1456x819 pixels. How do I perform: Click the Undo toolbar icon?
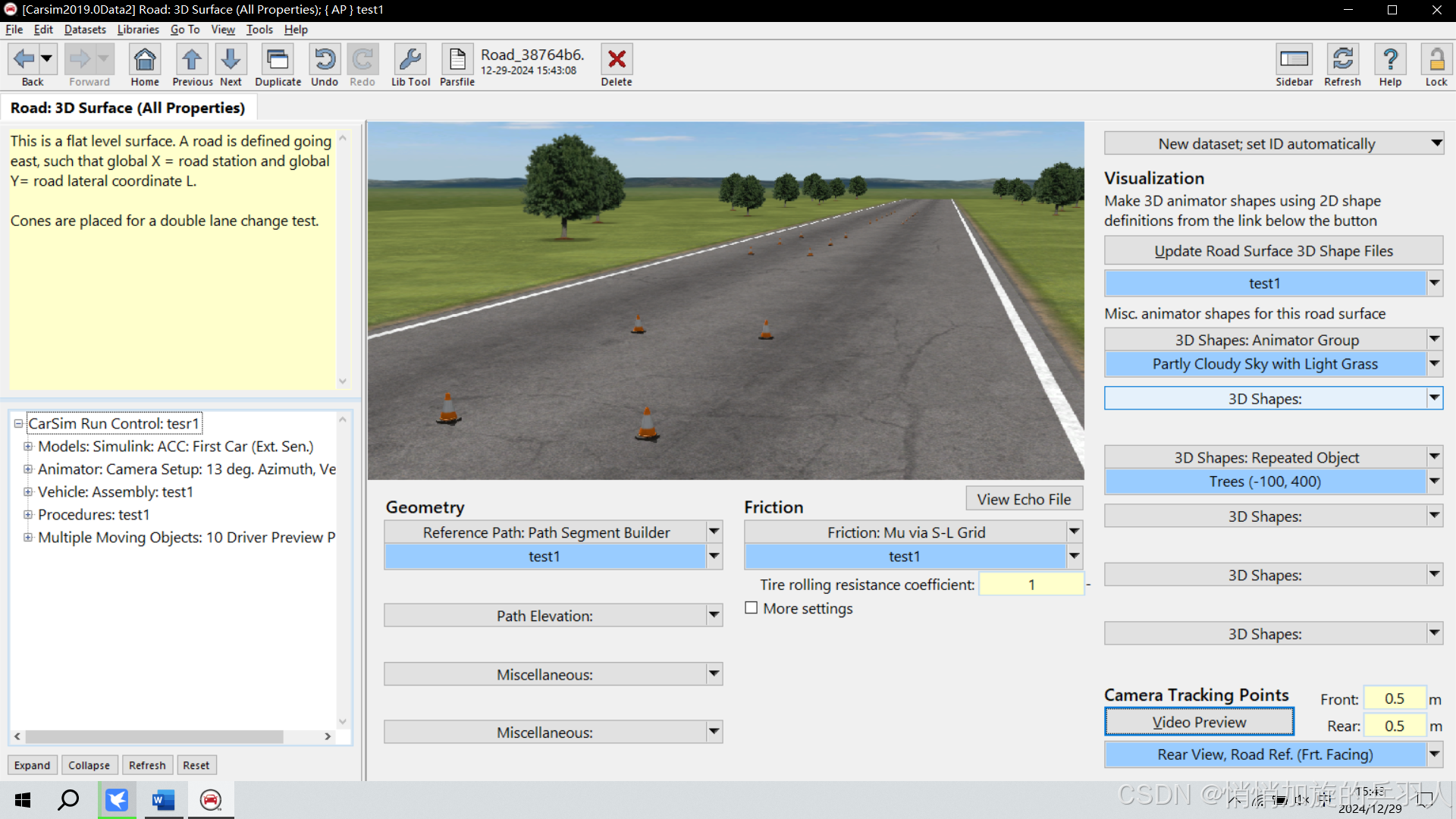click(x=325, y=60)
